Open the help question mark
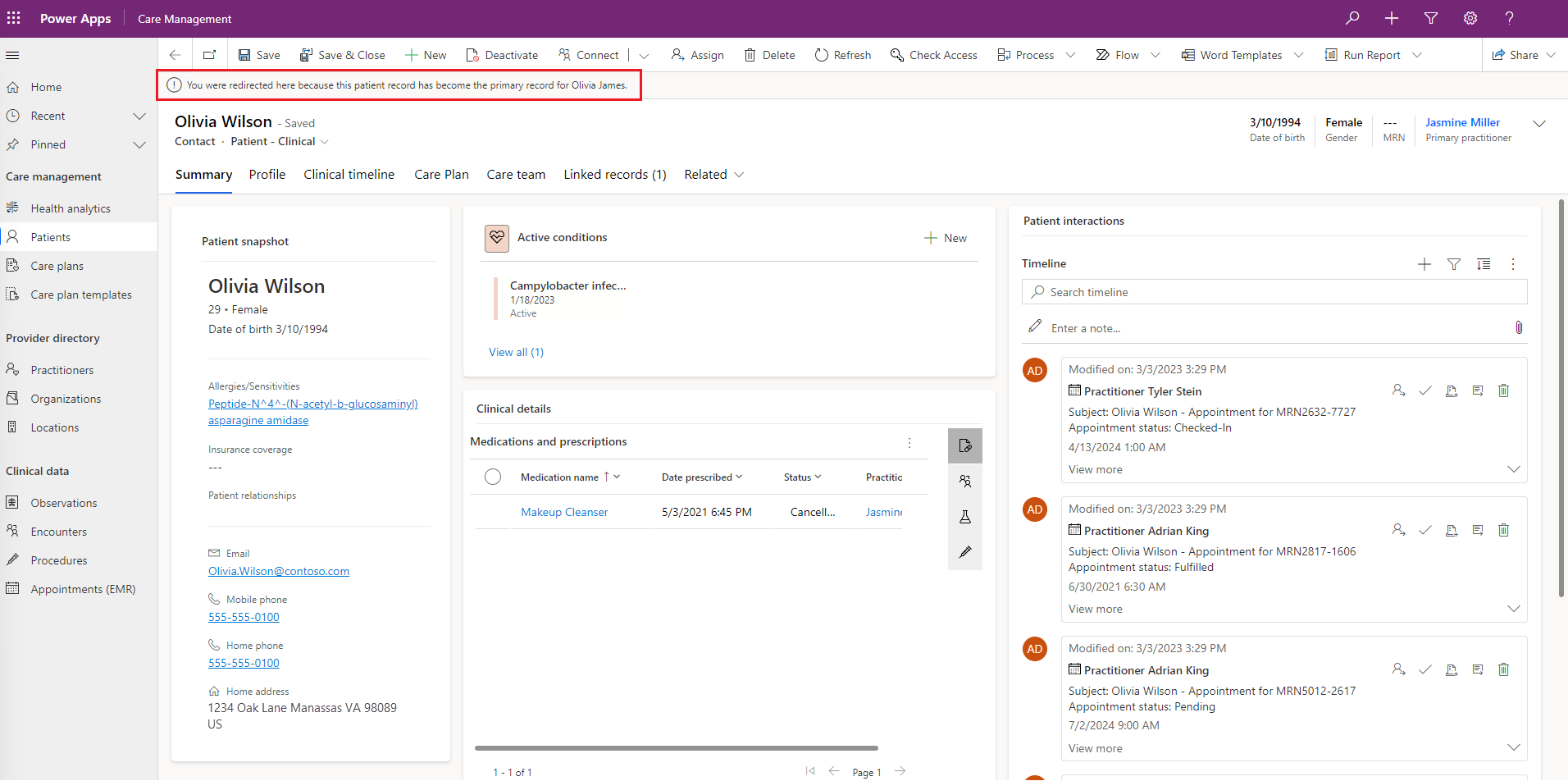The image size is (1568, 781). (x=1510, y=18)
